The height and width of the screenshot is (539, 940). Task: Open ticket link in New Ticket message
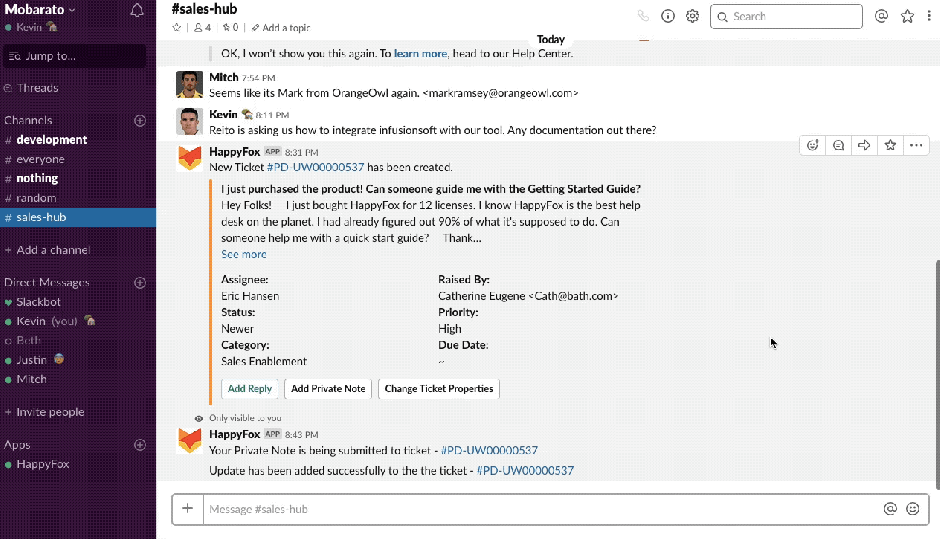point(315,167)
